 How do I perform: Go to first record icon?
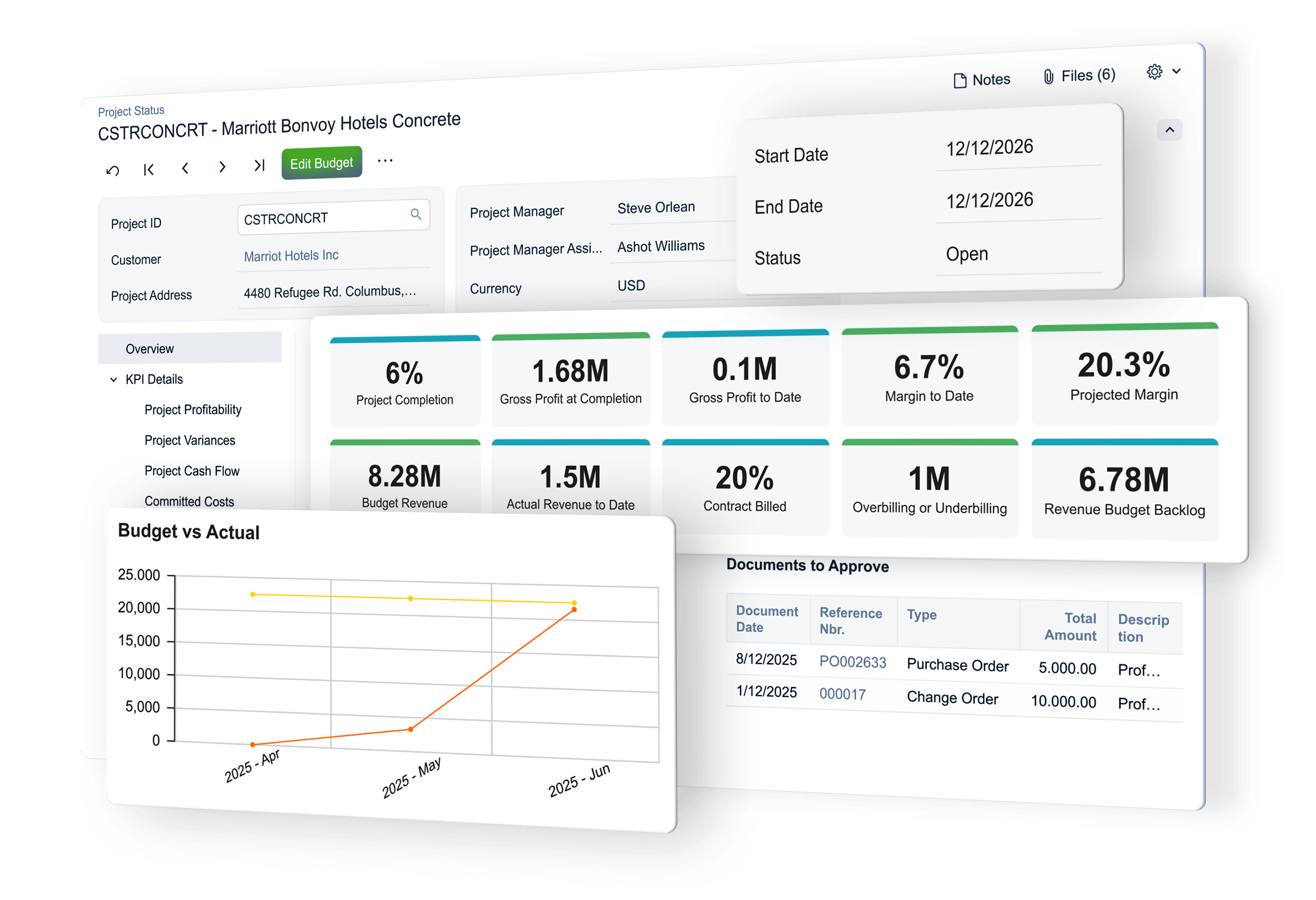(x=149, y=169)
